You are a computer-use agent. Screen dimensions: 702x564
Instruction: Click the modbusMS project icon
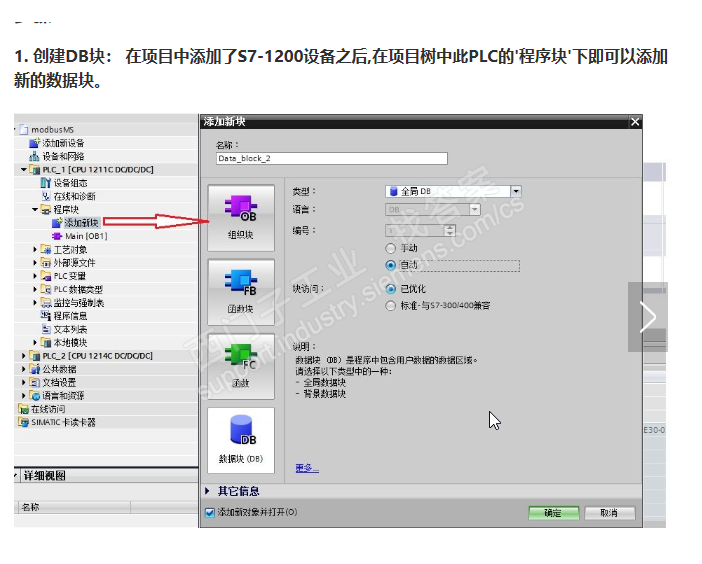24,130
